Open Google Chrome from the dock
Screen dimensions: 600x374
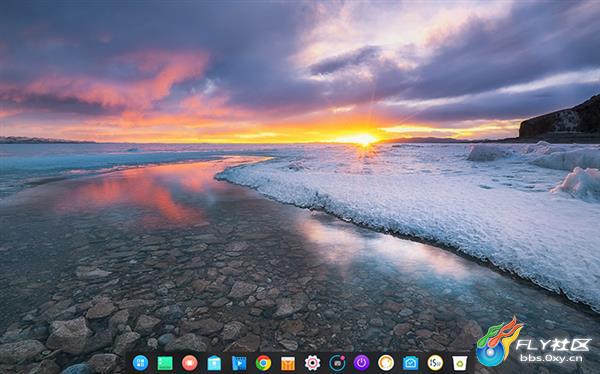(263, 363)
